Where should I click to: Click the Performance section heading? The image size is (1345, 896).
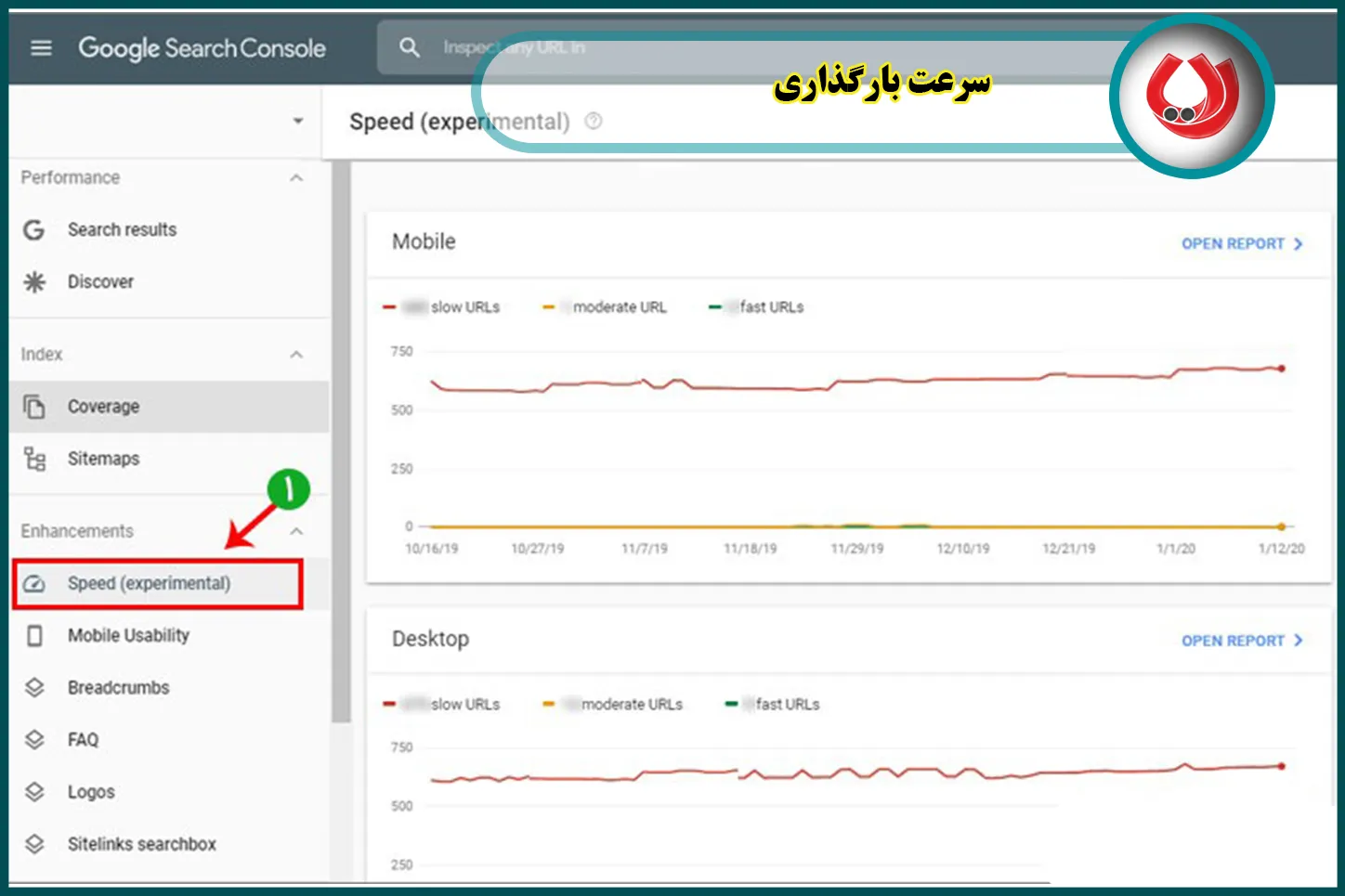coord(71,177)
